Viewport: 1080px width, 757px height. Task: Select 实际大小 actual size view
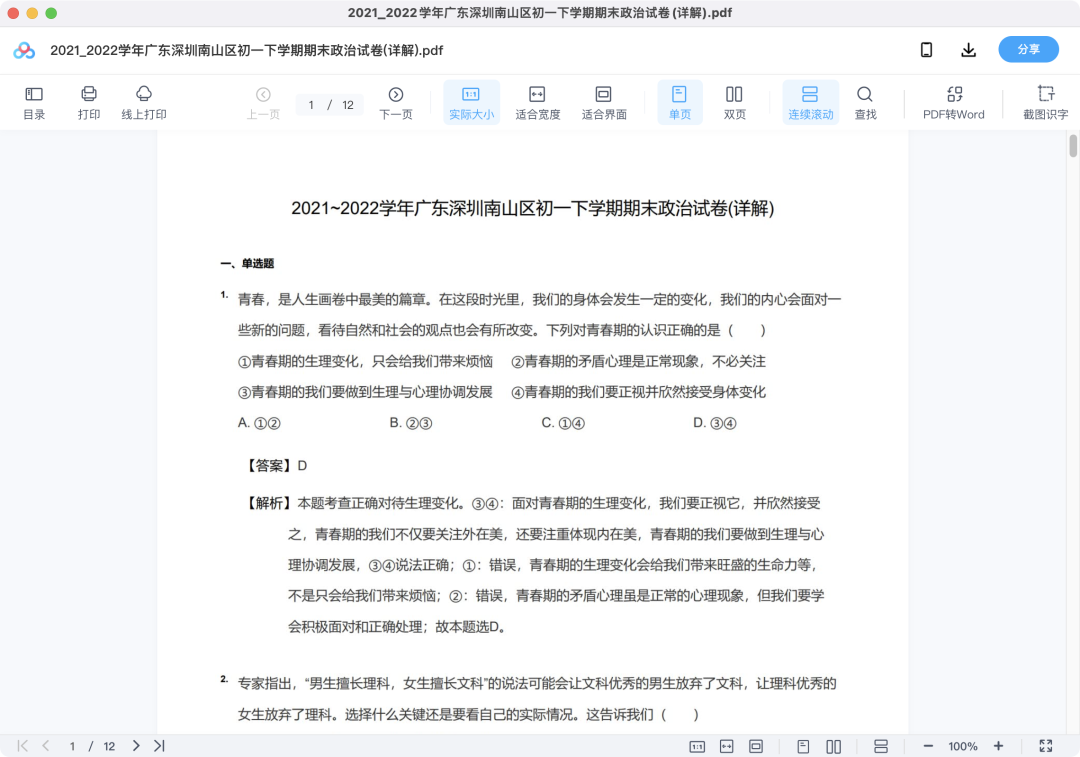[x=471, y=102]
